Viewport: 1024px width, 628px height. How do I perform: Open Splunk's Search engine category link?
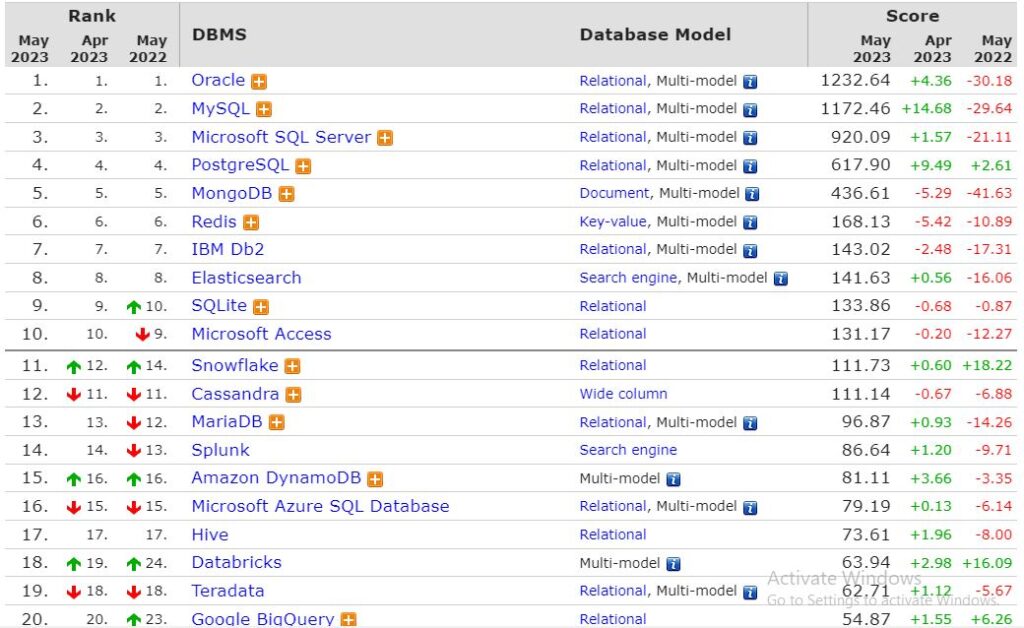point(628,450)
